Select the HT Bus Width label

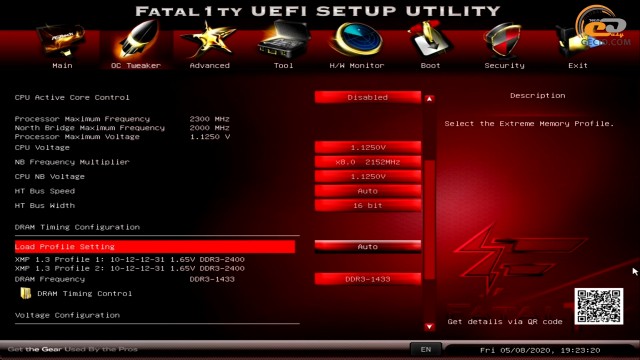tap(44, 205)
